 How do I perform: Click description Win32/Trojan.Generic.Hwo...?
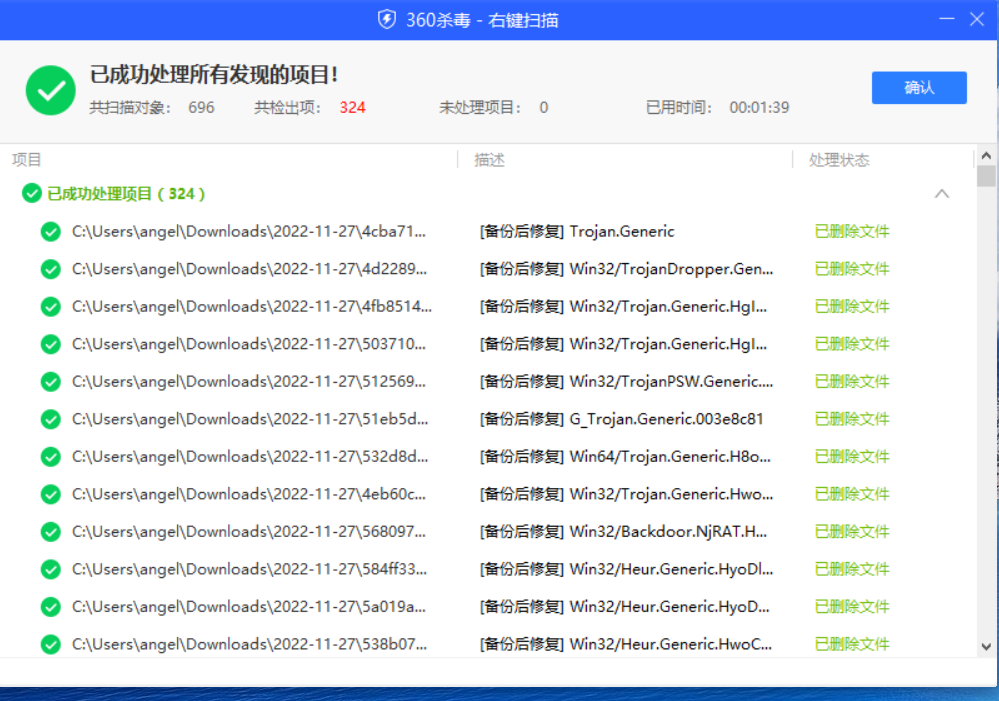(x=626, y=495)
